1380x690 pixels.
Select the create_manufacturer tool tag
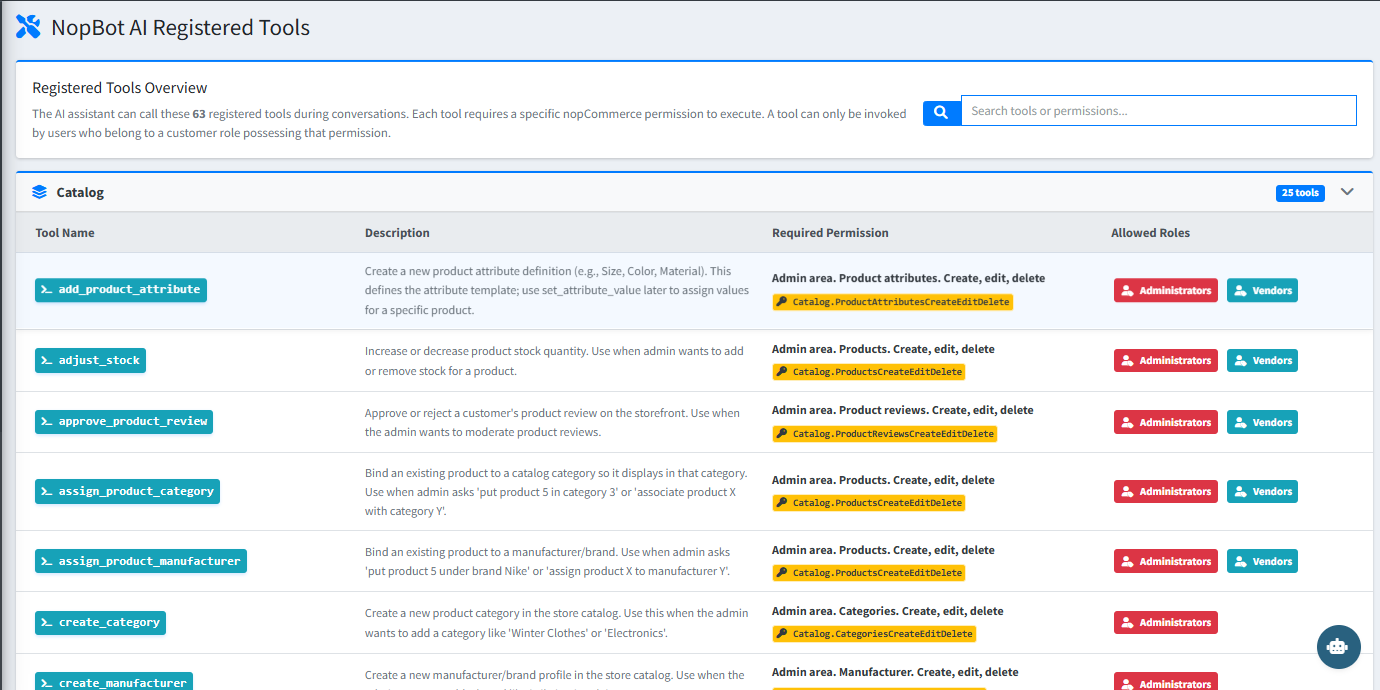click(114, 683)
